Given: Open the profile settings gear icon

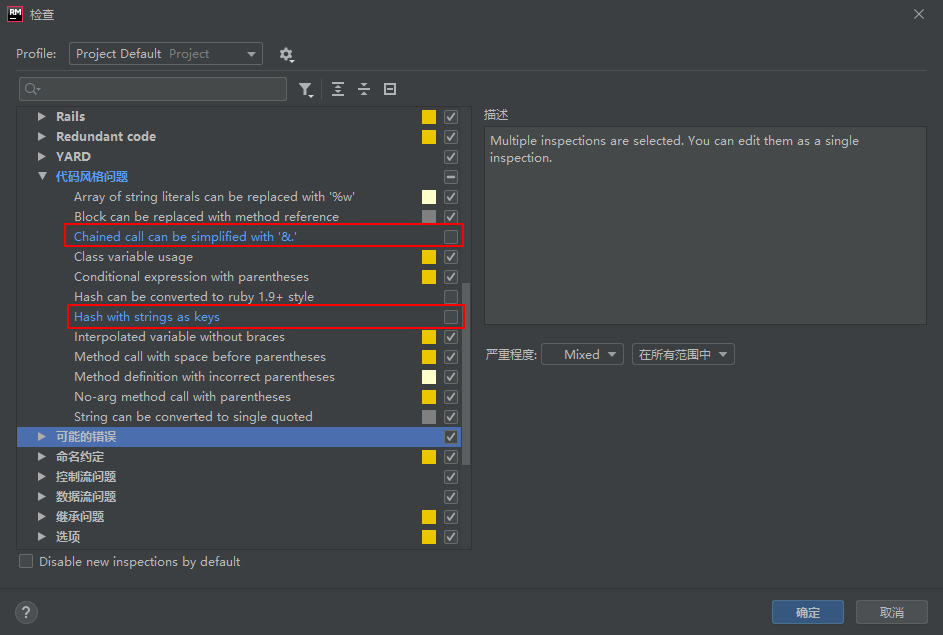Looking at the screenshot, I should pos(286,54).
